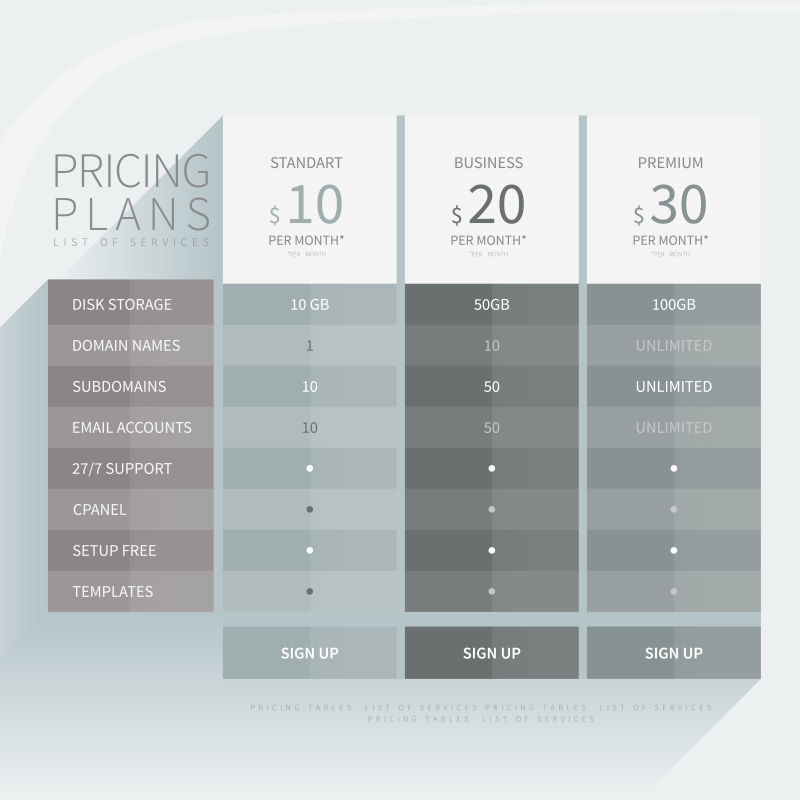The height and width of the screenshot is (800, 800).
Task: Click the 27/7 Support dot for Standart
Action: click(310, 468)
